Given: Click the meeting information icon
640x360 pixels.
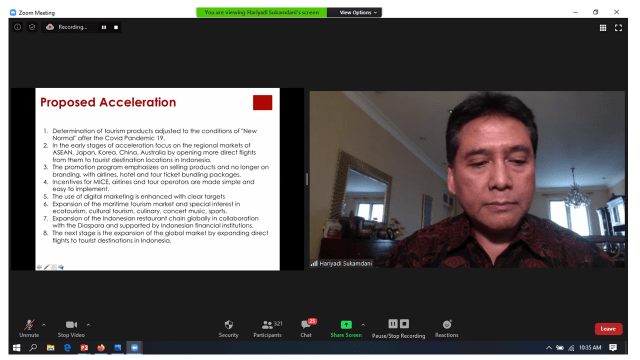Looking at the screenshot, I should pos(18,27).
